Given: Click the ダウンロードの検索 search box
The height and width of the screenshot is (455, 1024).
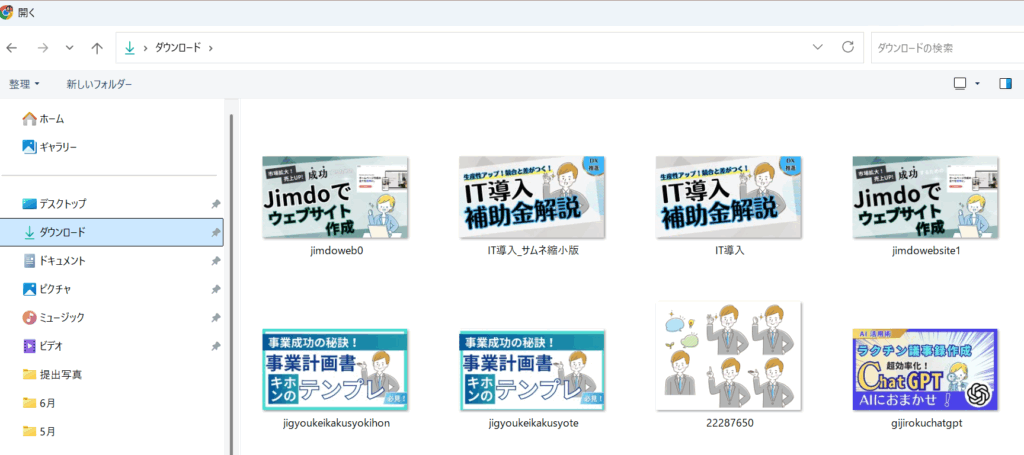Looking at the screenshot, I should coord(947,48).
